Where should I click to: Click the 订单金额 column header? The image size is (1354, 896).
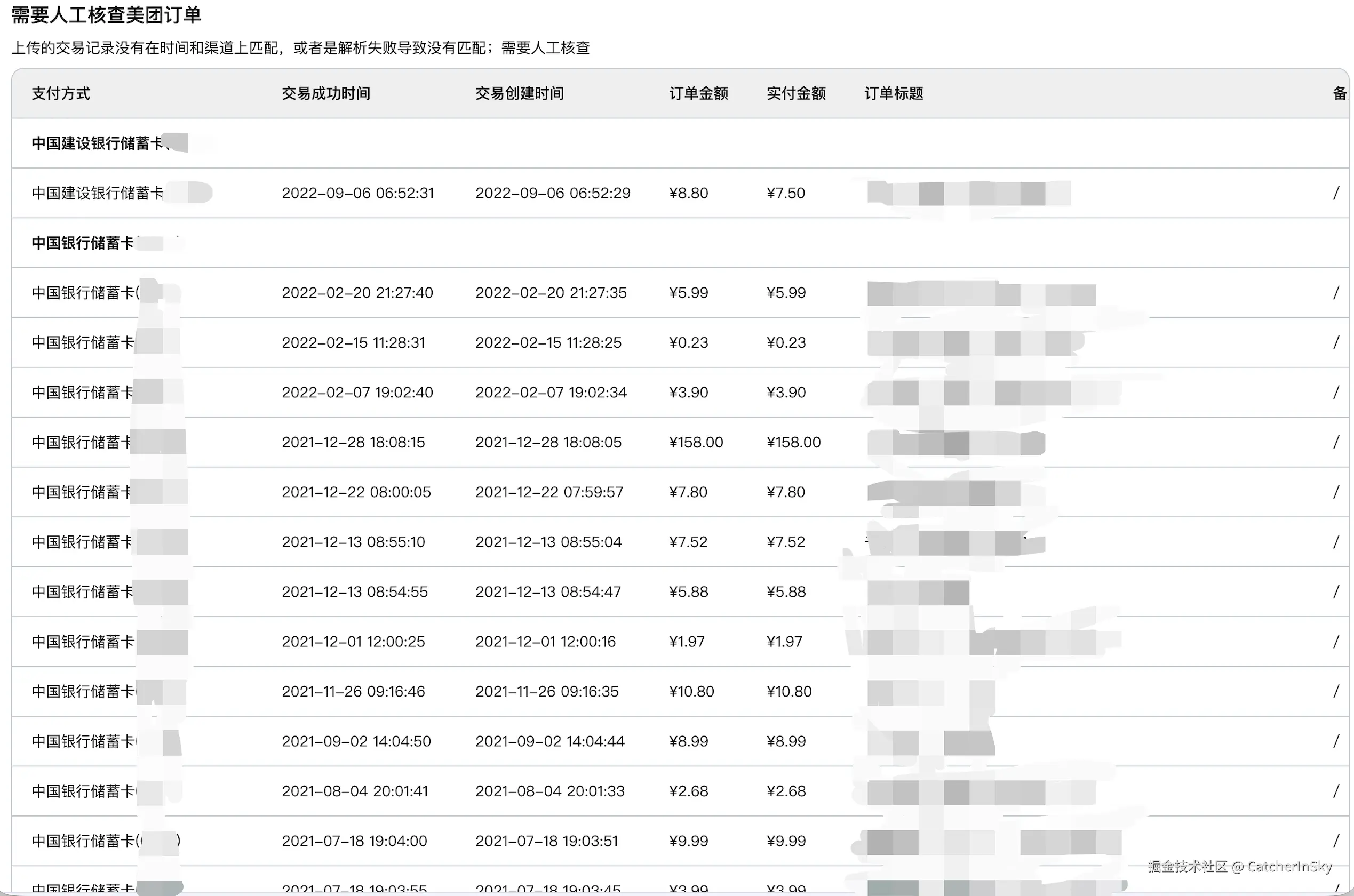point(698,93)
